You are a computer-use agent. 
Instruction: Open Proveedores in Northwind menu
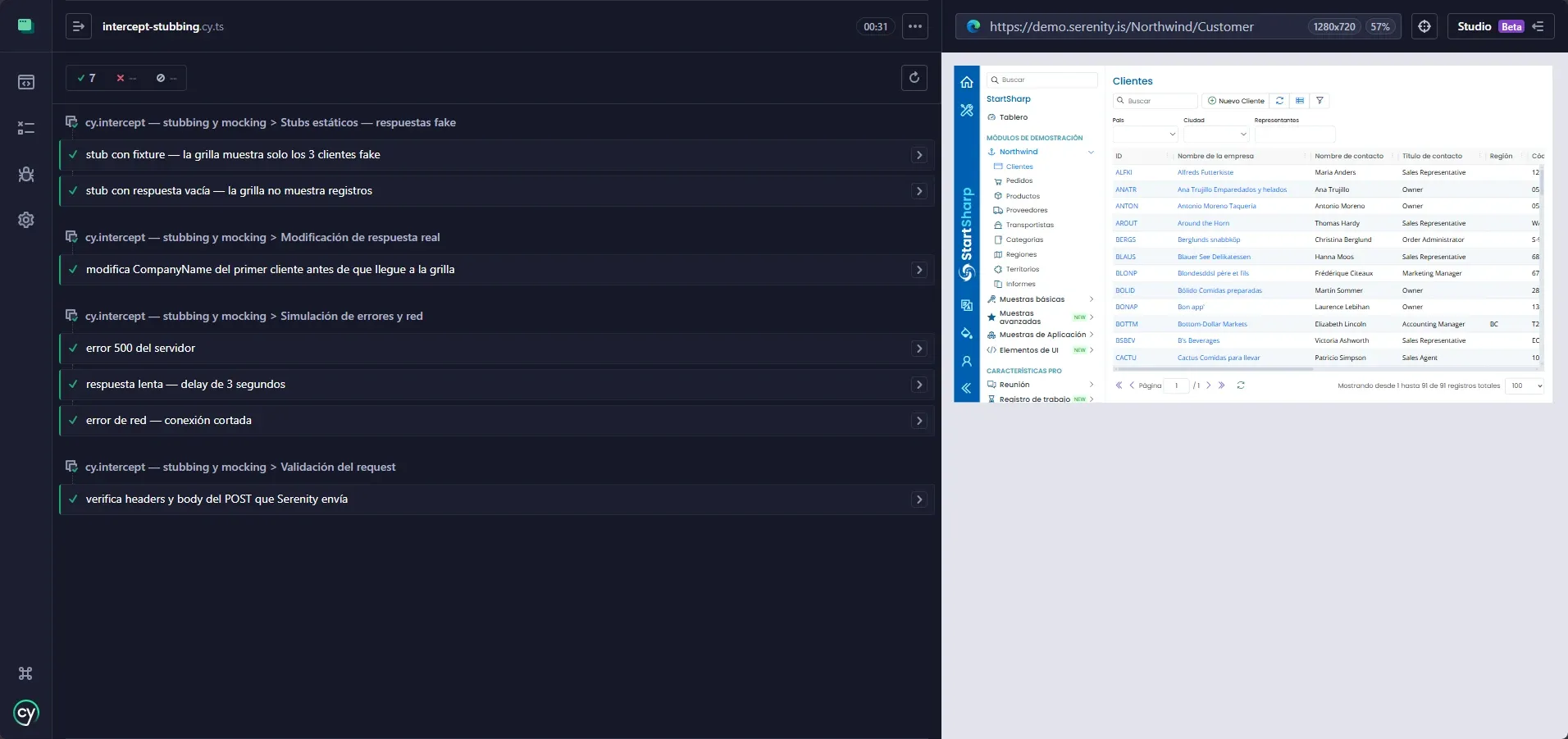click(x=1027, y=210)
